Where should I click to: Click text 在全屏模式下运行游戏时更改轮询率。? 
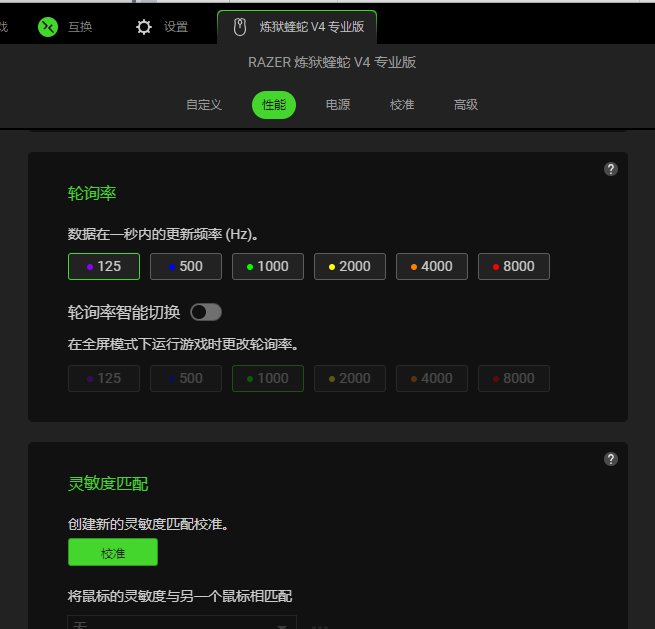pyautogui.click(x=183, y=345)
